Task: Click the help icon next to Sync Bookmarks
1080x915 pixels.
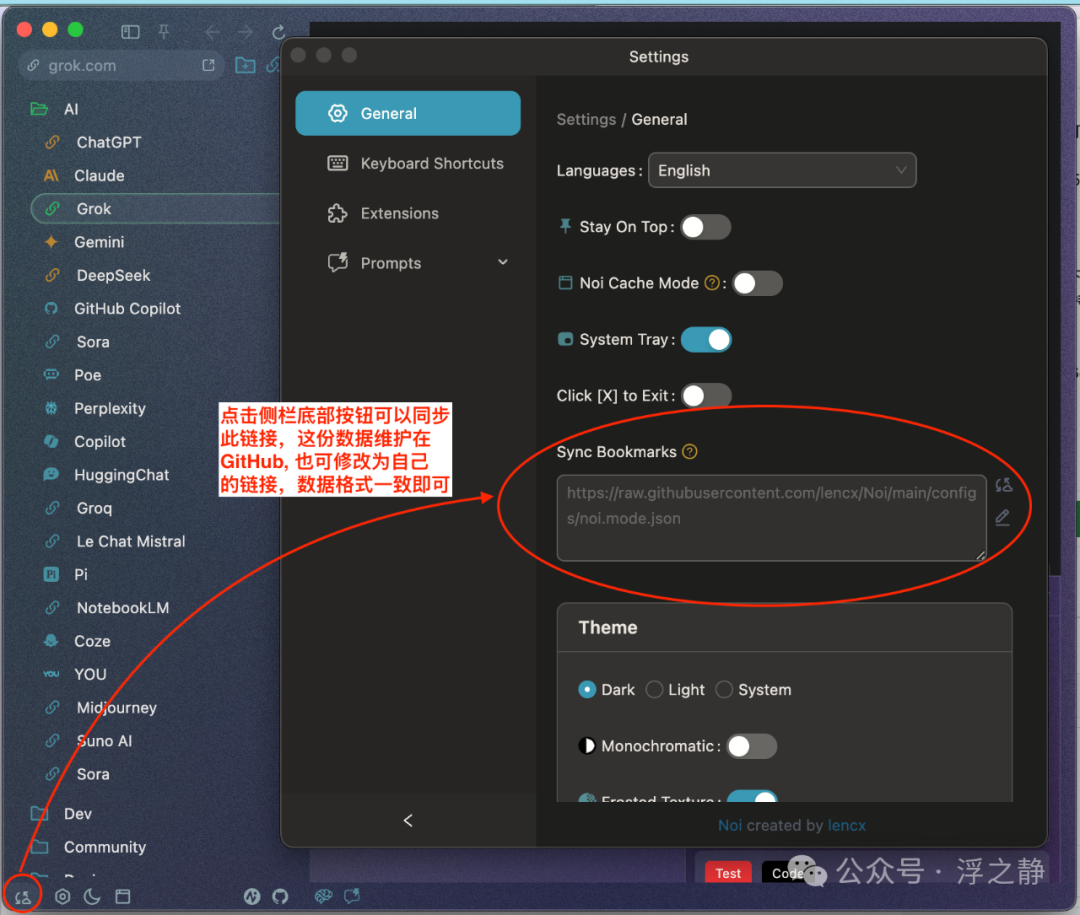Action: [x=689, y=451]
